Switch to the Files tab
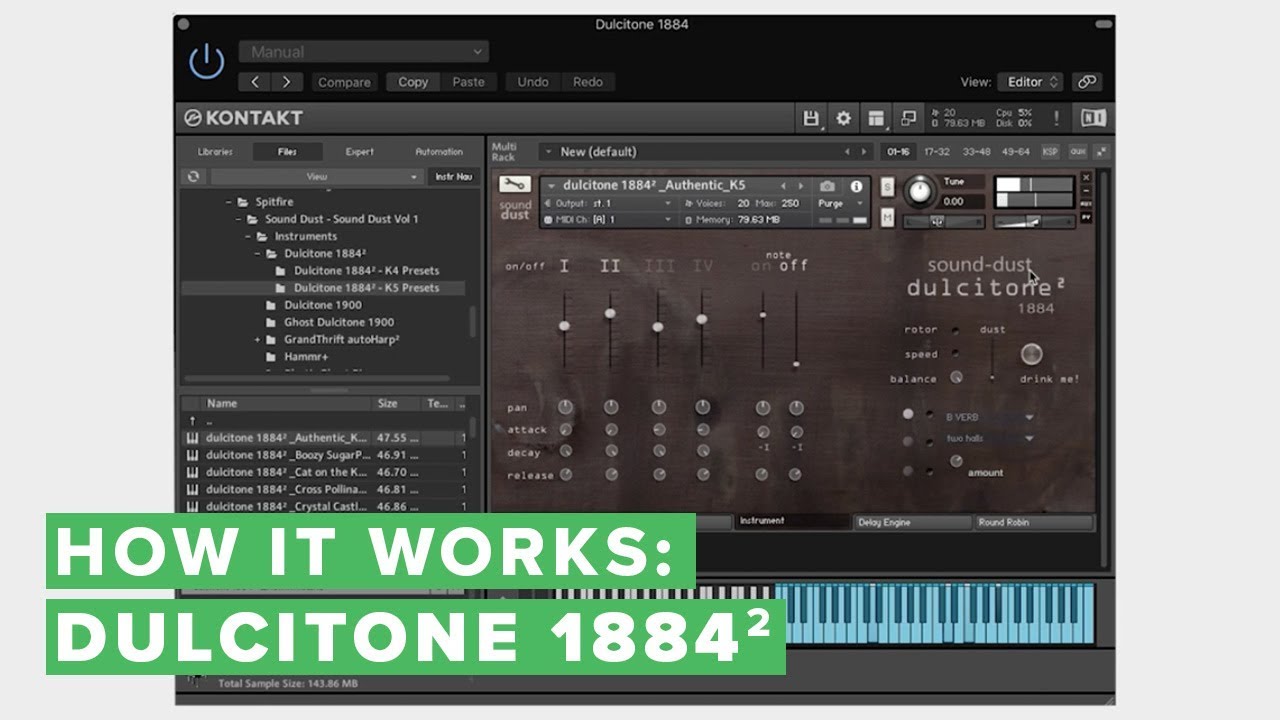 coord(288,152)
